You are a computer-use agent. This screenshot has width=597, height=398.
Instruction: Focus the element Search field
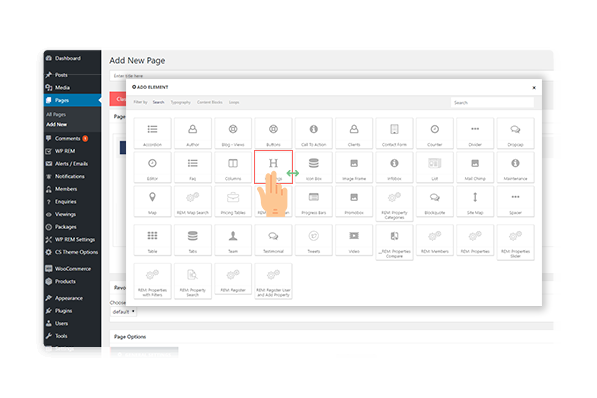click(492, 102)
